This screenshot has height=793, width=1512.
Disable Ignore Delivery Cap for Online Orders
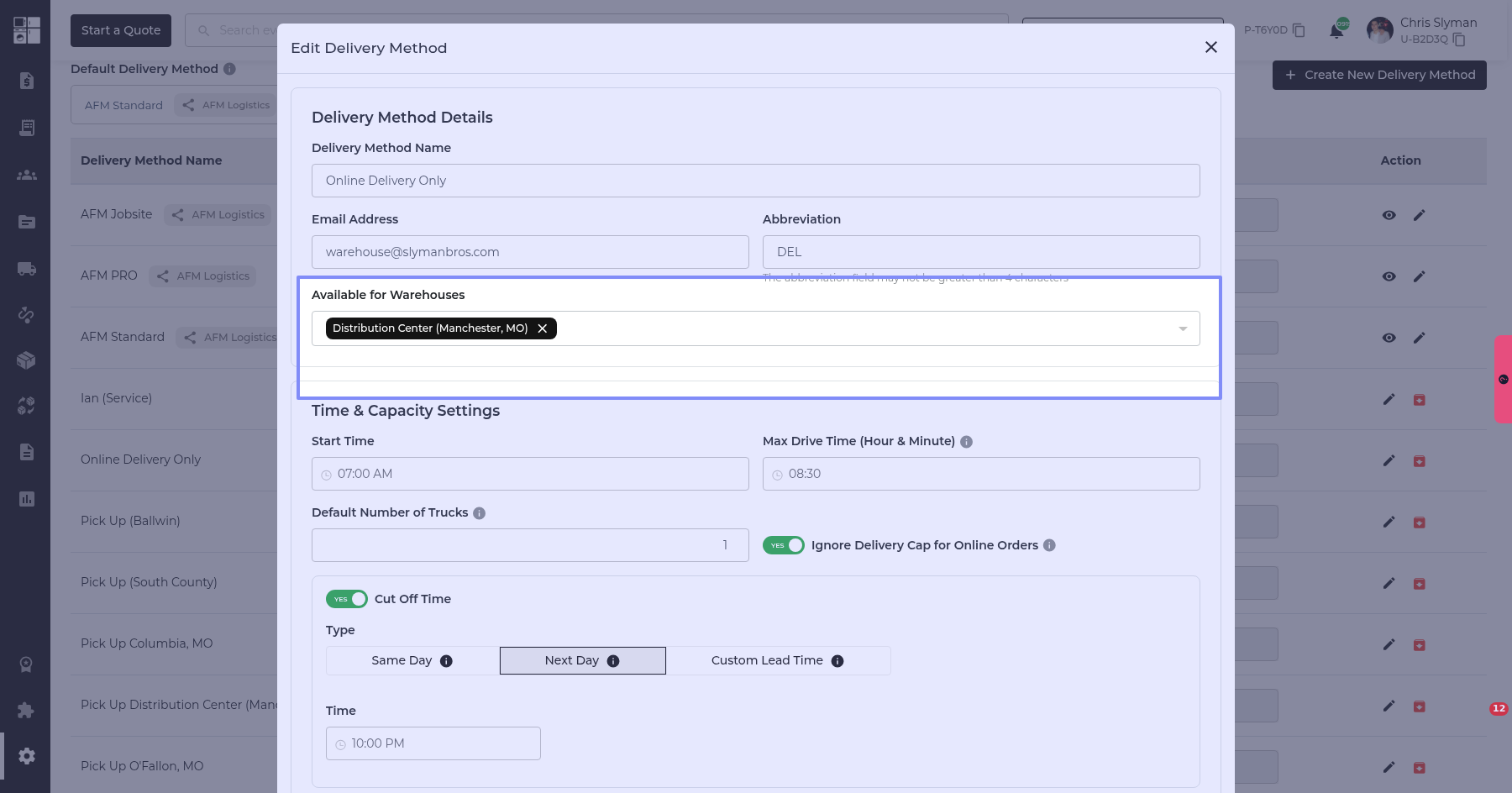[x=783, y=545]
